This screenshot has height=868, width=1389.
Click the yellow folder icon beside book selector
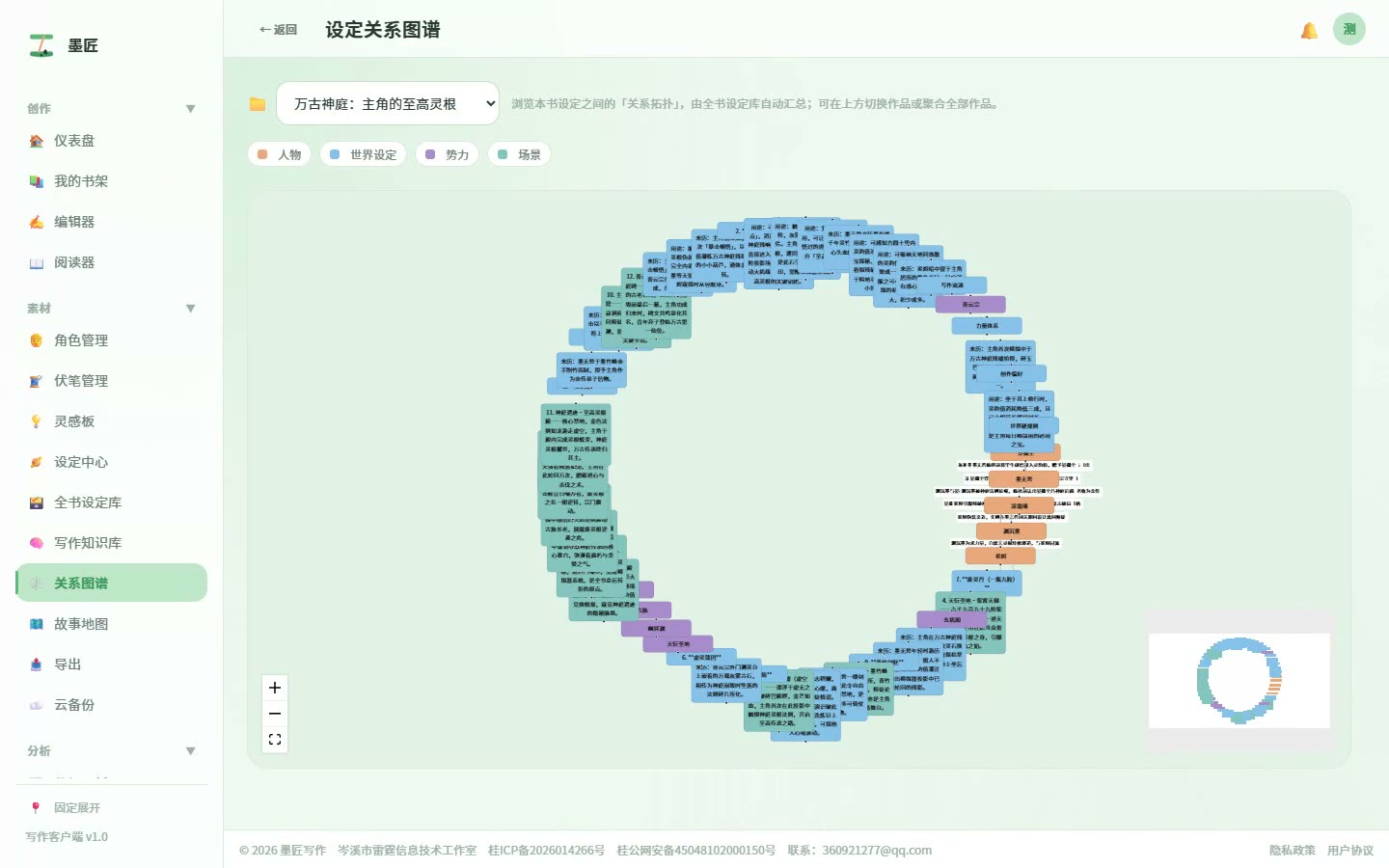click(x=258, y=104)
